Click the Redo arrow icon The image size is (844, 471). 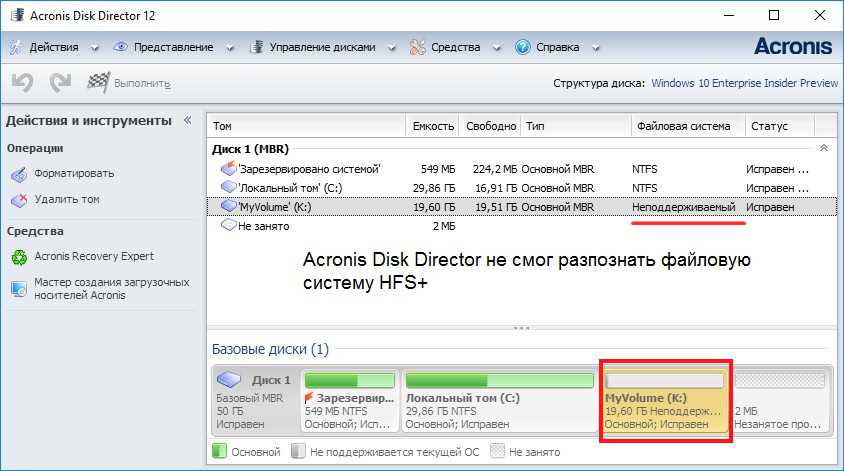(x=60, y=83)
